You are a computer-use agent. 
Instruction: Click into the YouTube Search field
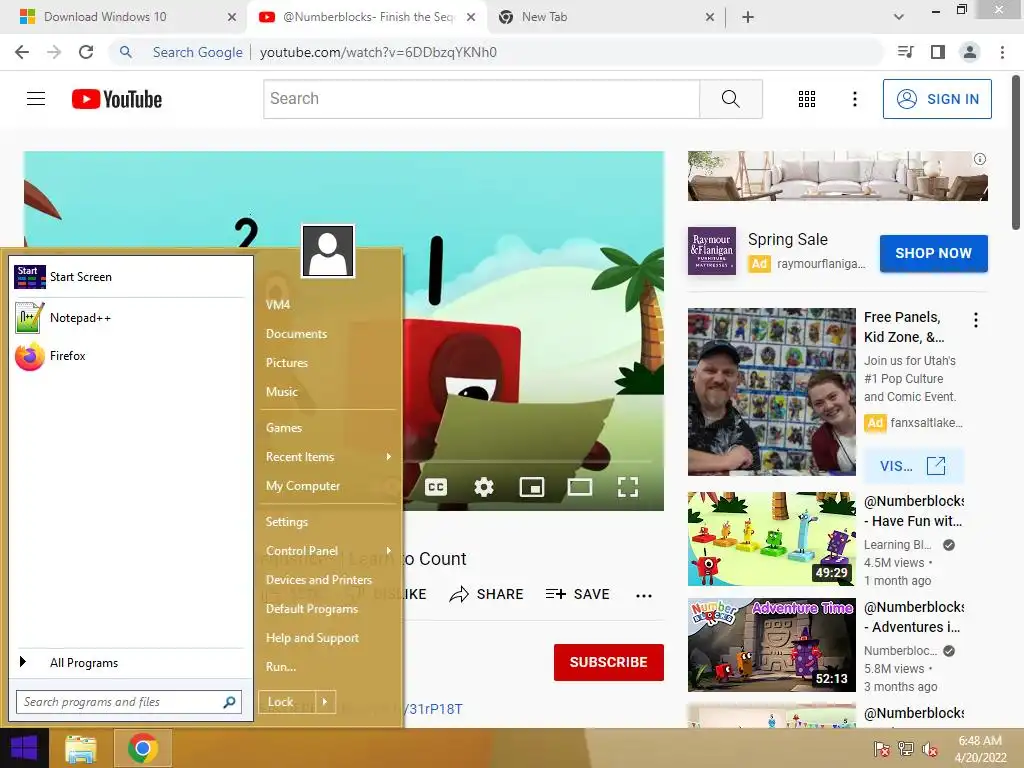point(481,99)
